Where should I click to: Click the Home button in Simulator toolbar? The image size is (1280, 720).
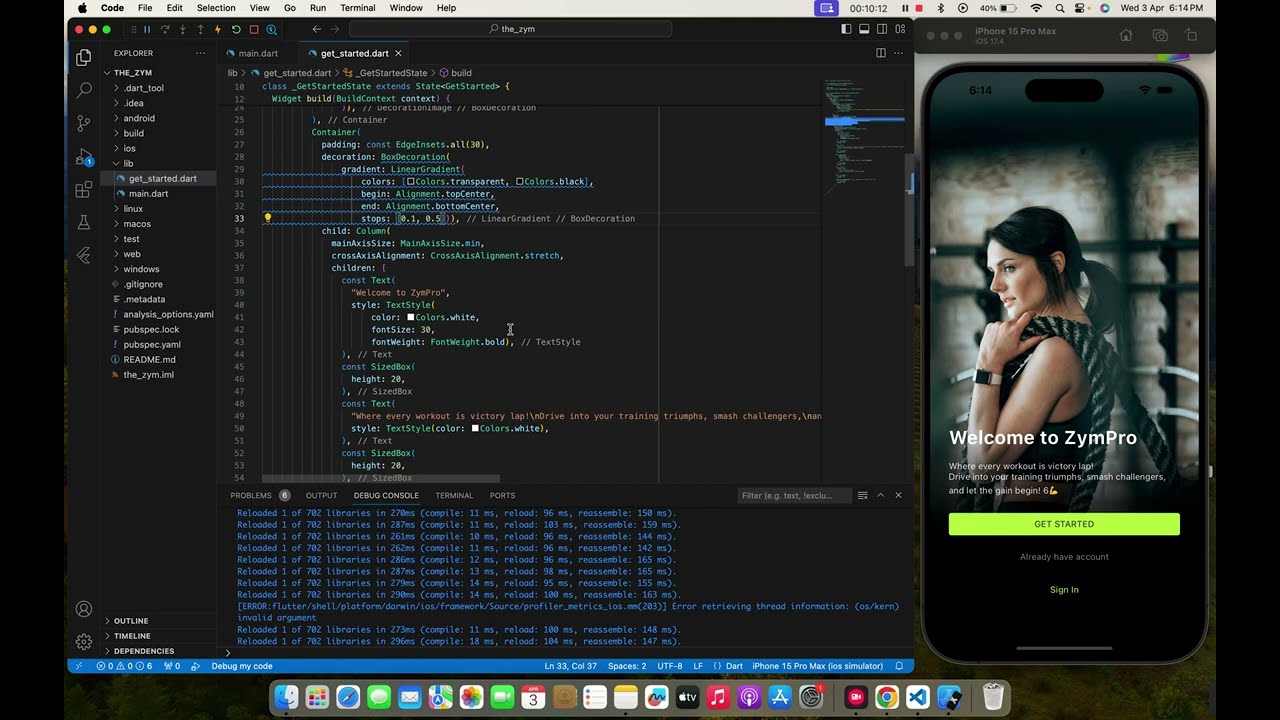[x=1126, y=35]
